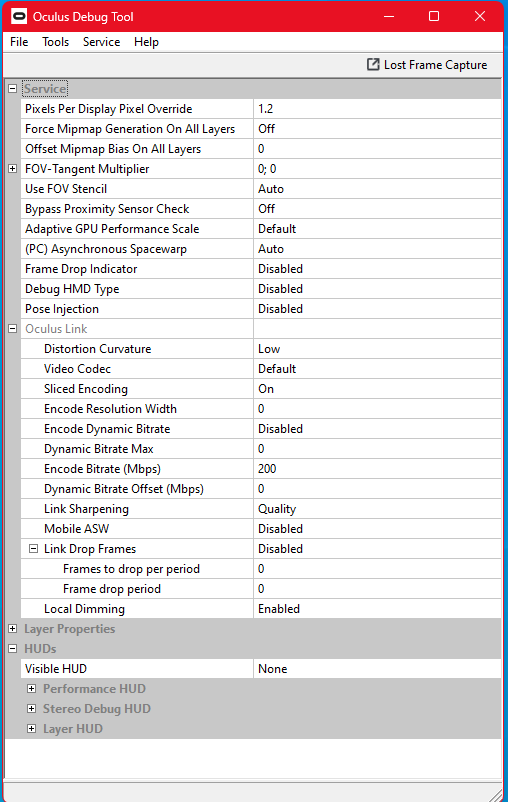Close the Oculus Debug Tool window

pyautogui.click(x=480, y=16)
